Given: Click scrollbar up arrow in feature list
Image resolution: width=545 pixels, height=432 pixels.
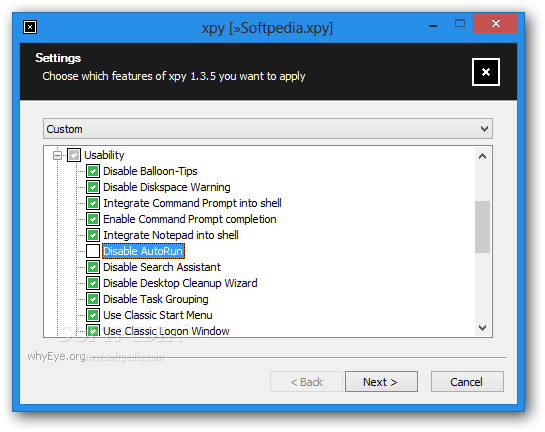Looking at the screenshot, I should 482,156.
